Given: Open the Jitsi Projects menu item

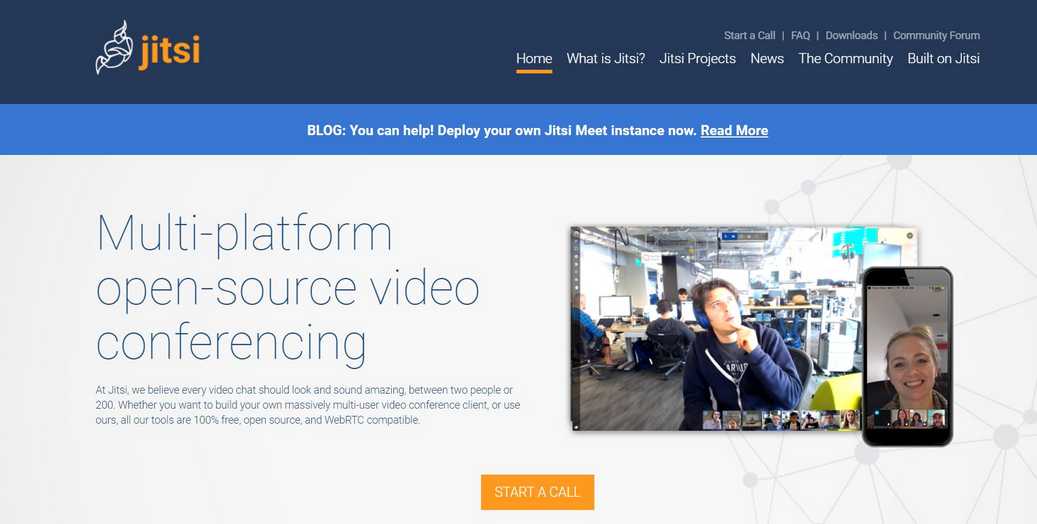Looking at the screenshot, I should [x=697, y=59].
